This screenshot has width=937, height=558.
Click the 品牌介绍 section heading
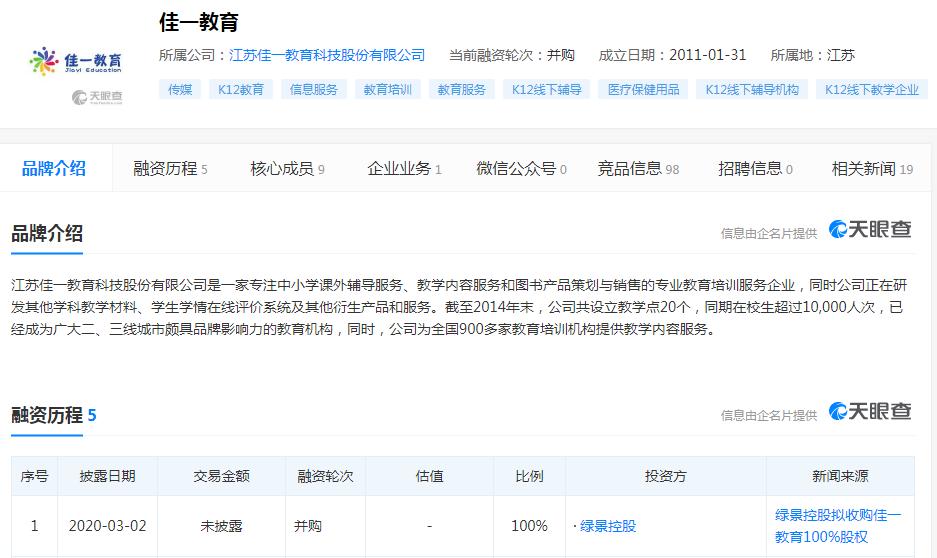(x=47, y=233)
